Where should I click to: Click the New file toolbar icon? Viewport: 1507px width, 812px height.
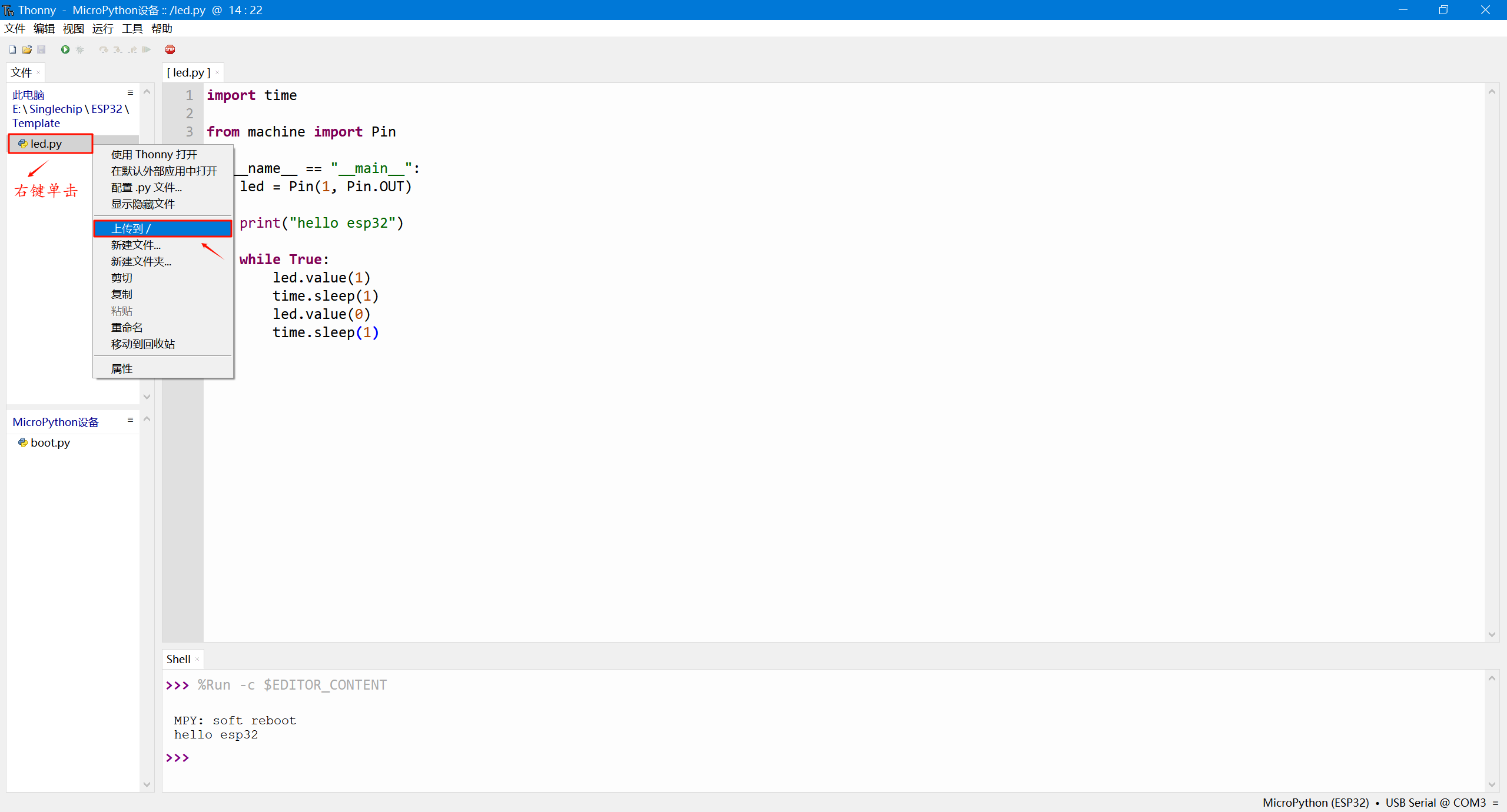point(12,49)
